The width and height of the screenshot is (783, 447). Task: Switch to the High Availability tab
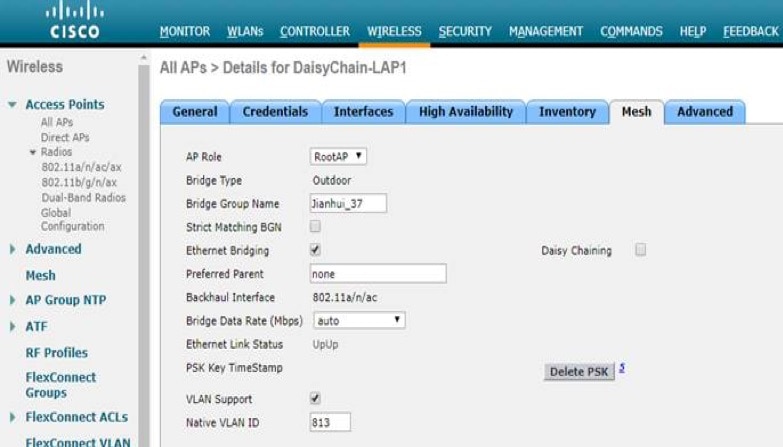[x=466, y=112]
